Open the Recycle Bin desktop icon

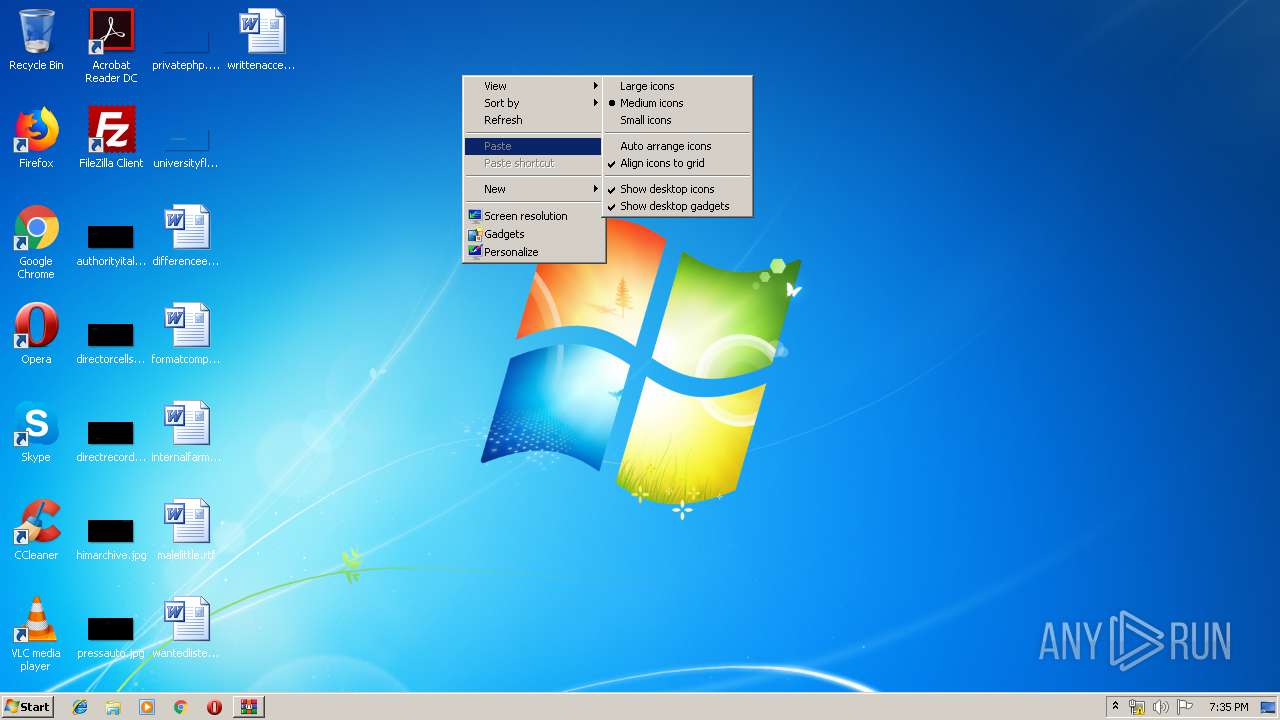click(x=36, y=40)
